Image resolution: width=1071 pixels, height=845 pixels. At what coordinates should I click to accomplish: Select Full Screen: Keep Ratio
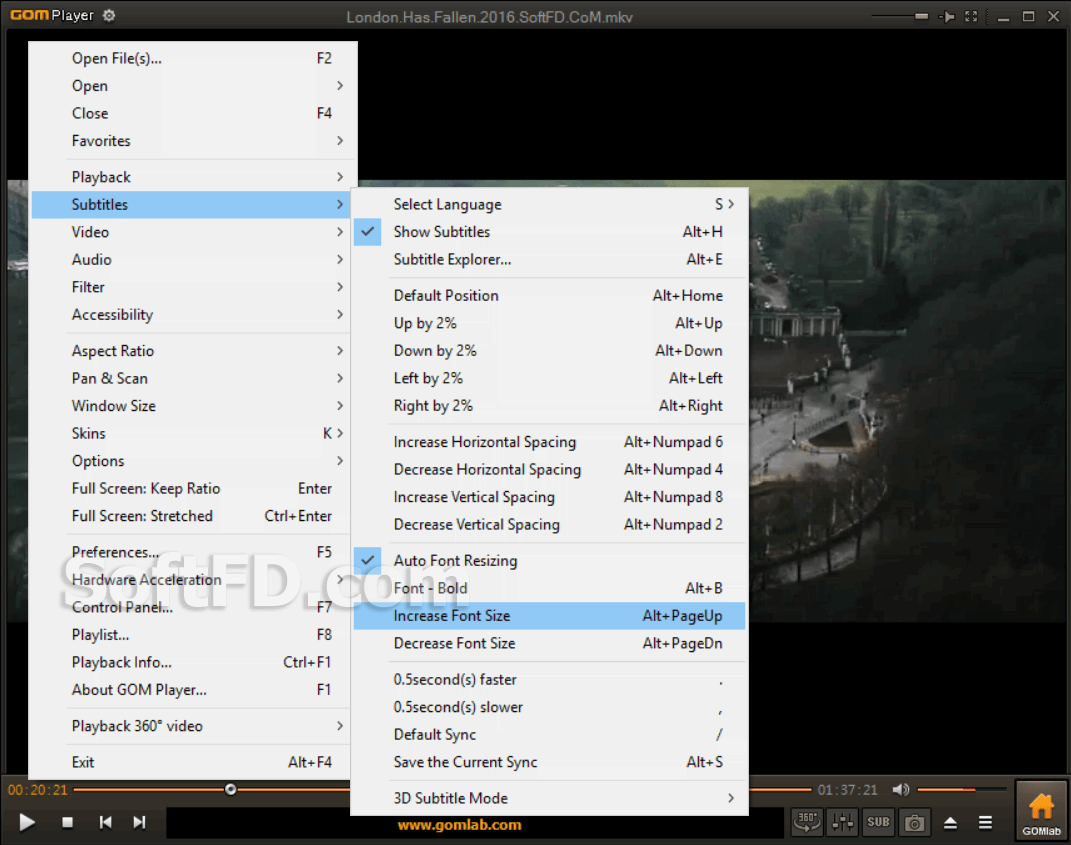coord(191,488)
